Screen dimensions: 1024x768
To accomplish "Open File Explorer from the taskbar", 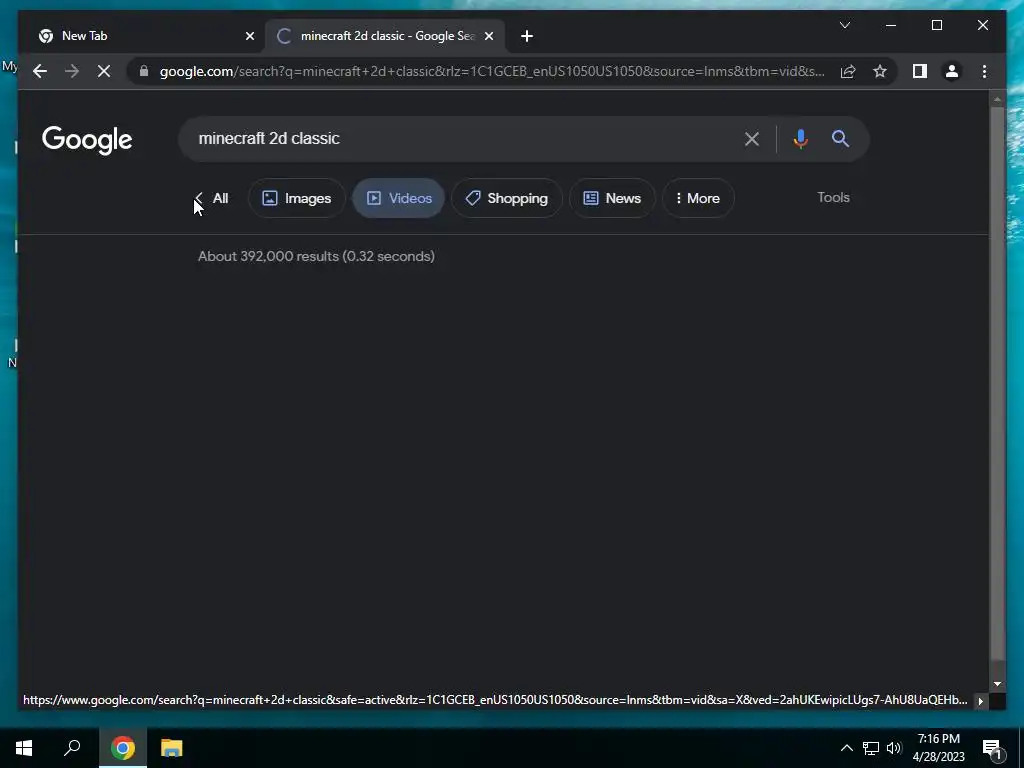I will click(x=171, y=748).
